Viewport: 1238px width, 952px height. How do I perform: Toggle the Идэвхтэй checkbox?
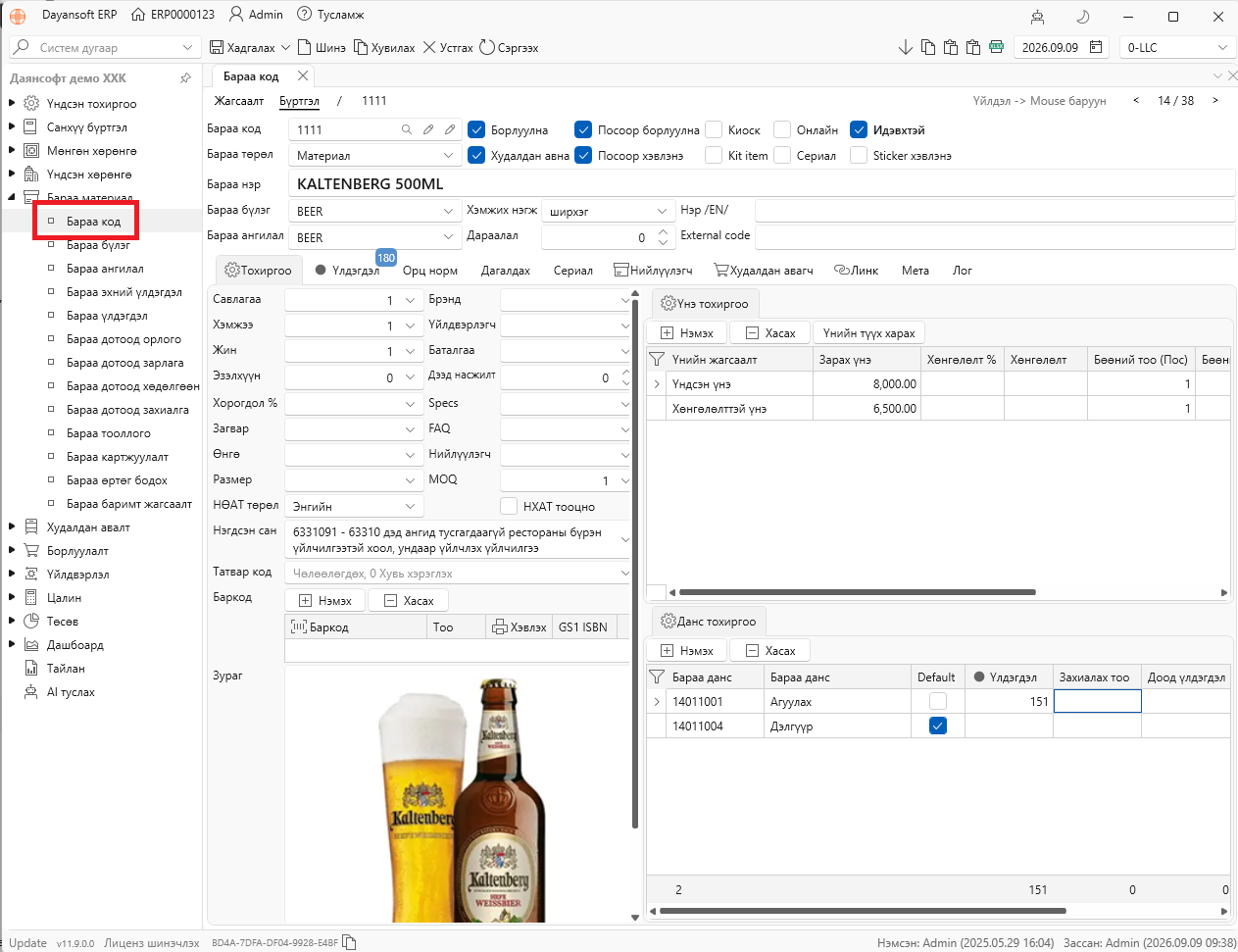tap(859, 129)
